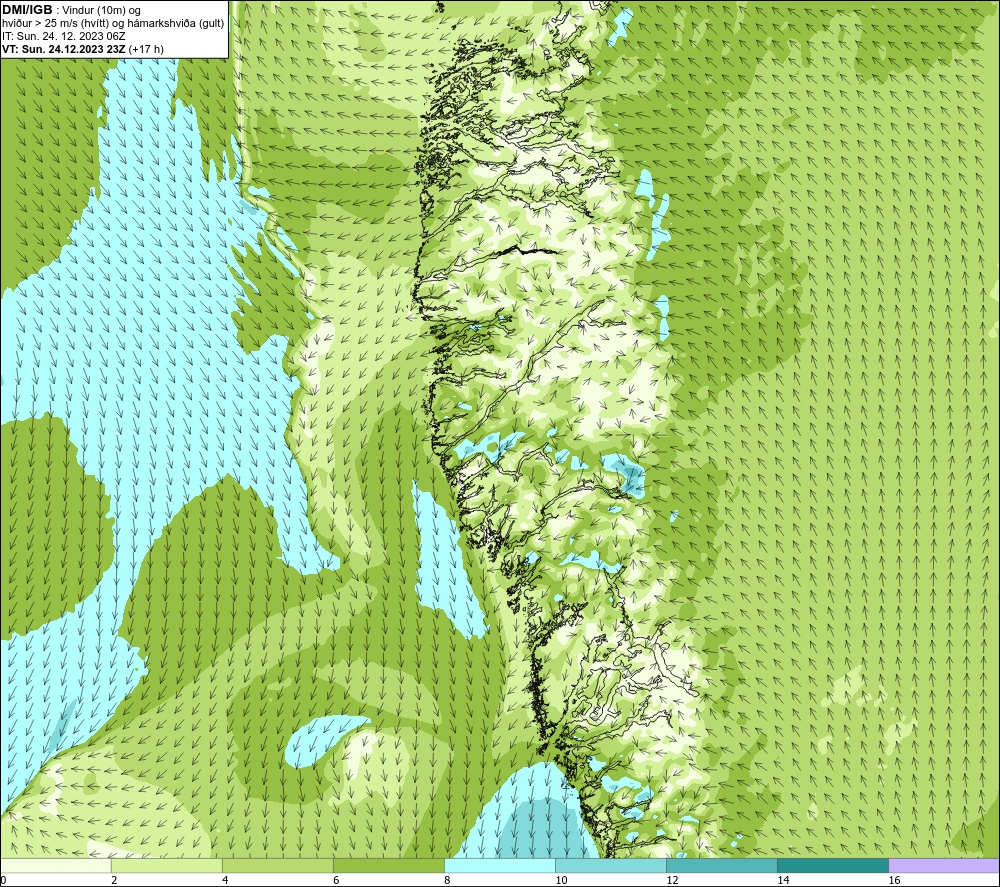Image resolution: width=1000 pixels, height=887 pixels.
Task: Click the "DMI/IGB" title text
Action: pyautogui.click(x=27, y=10)
